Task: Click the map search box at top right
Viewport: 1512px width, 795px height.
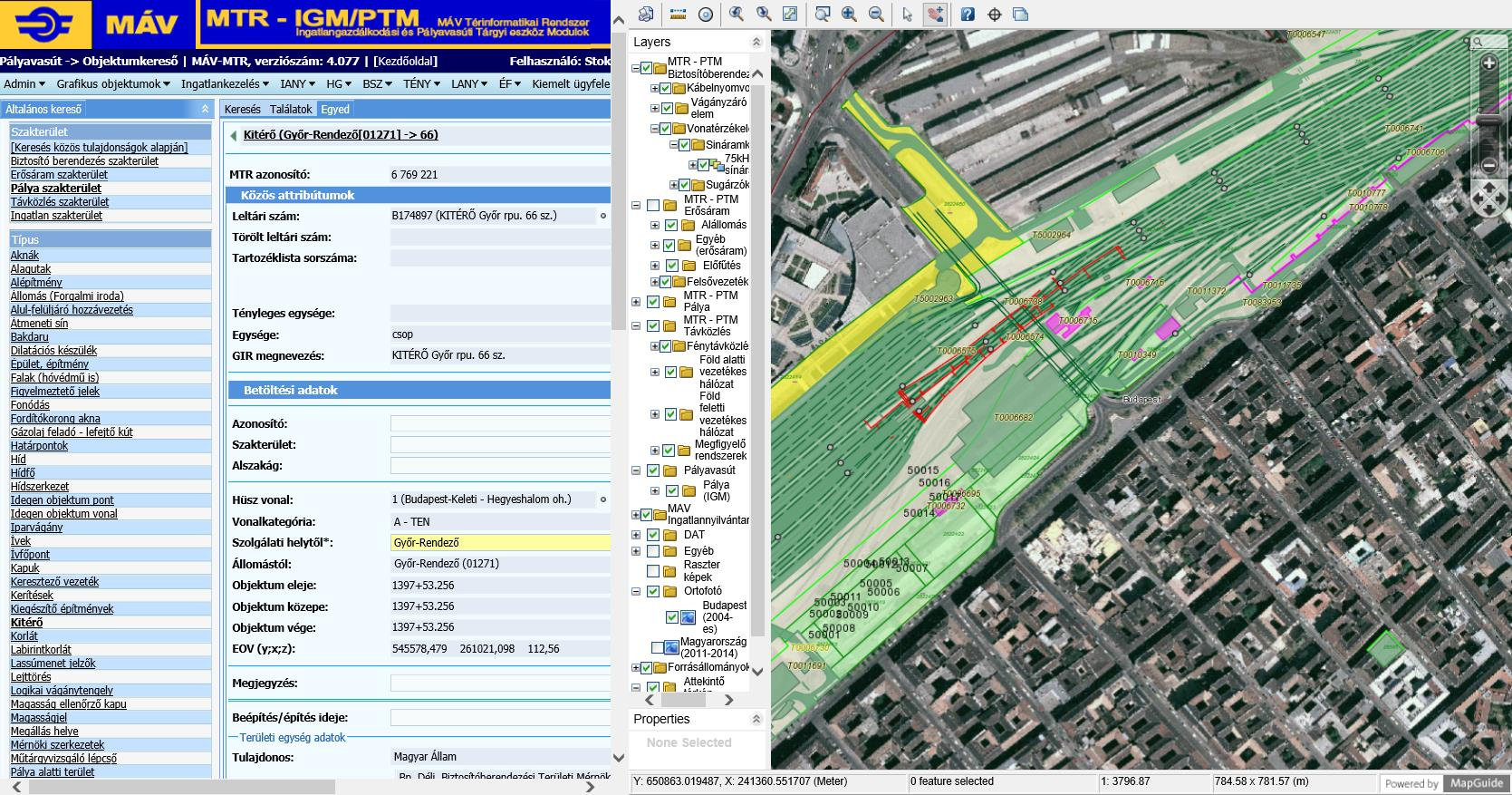Action: [x=1488, y=42]
